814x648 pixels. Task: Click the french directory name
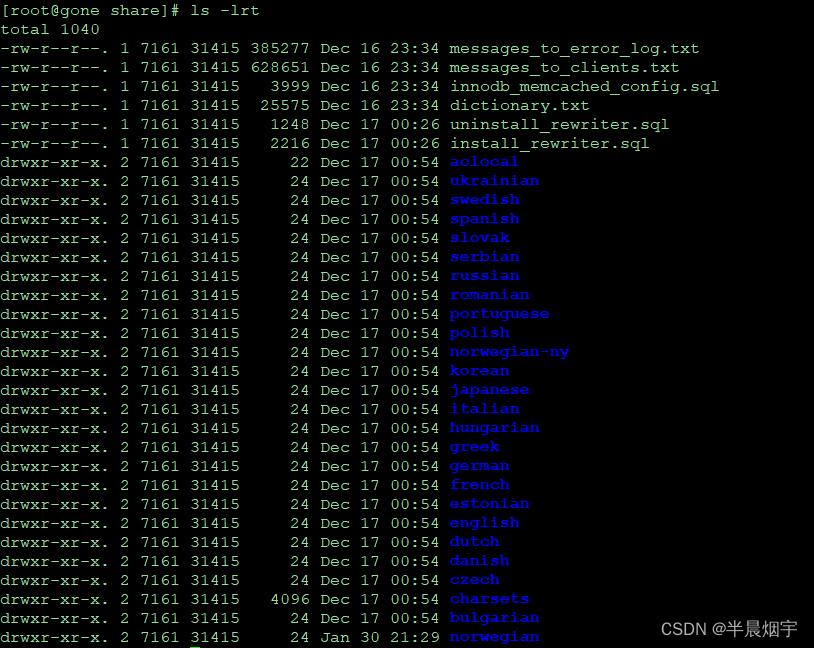[480, 485]
